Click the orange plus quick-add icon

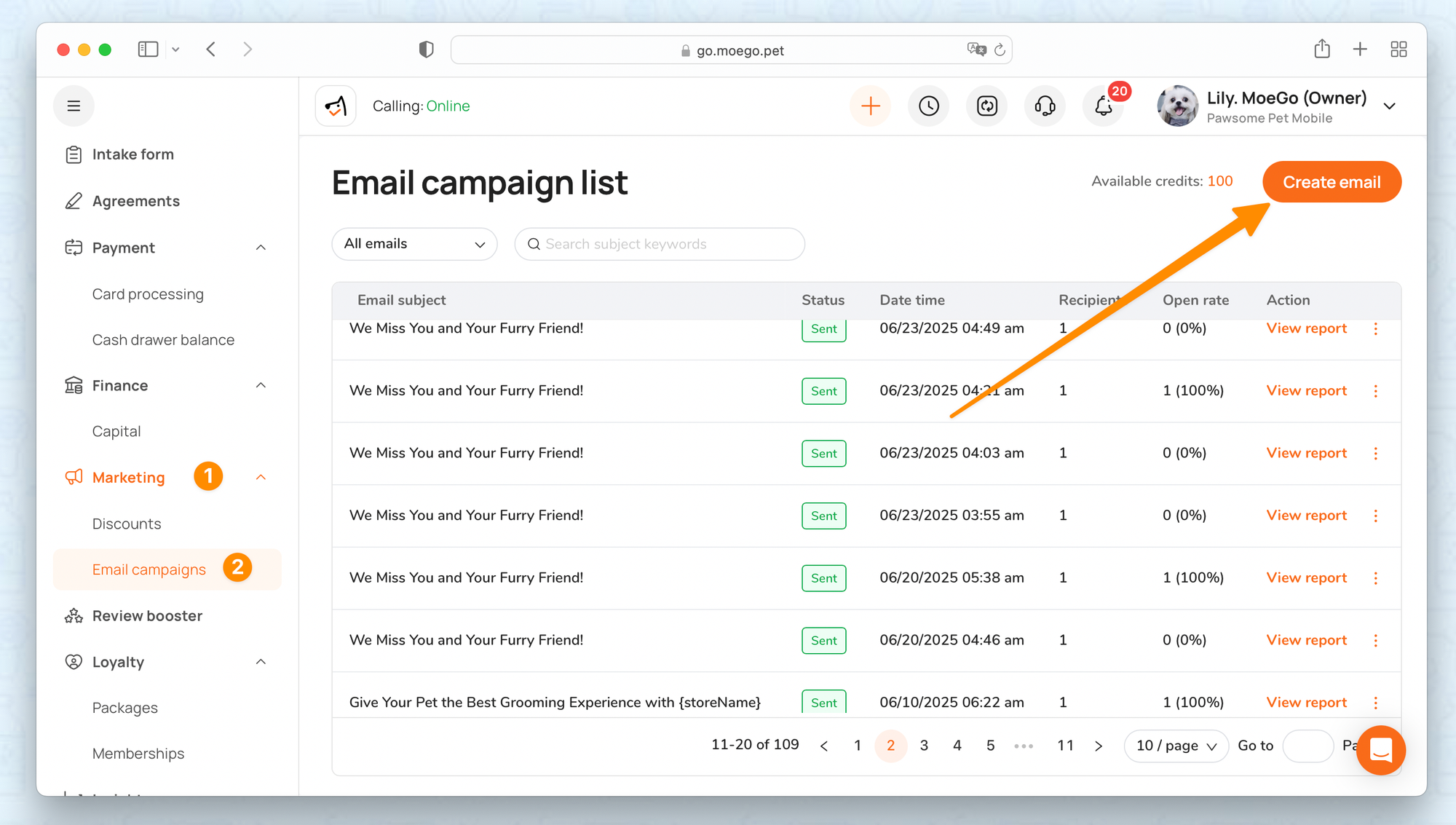click(870, 106)
